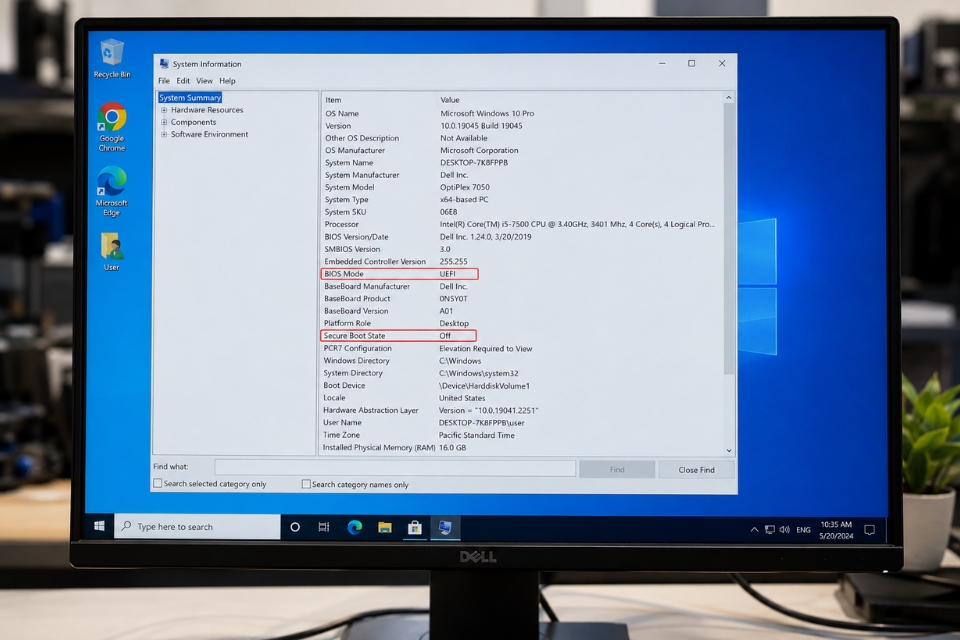Click the details list scroll down arrow
The image size is (960, 640).
[x=729, y=450]
